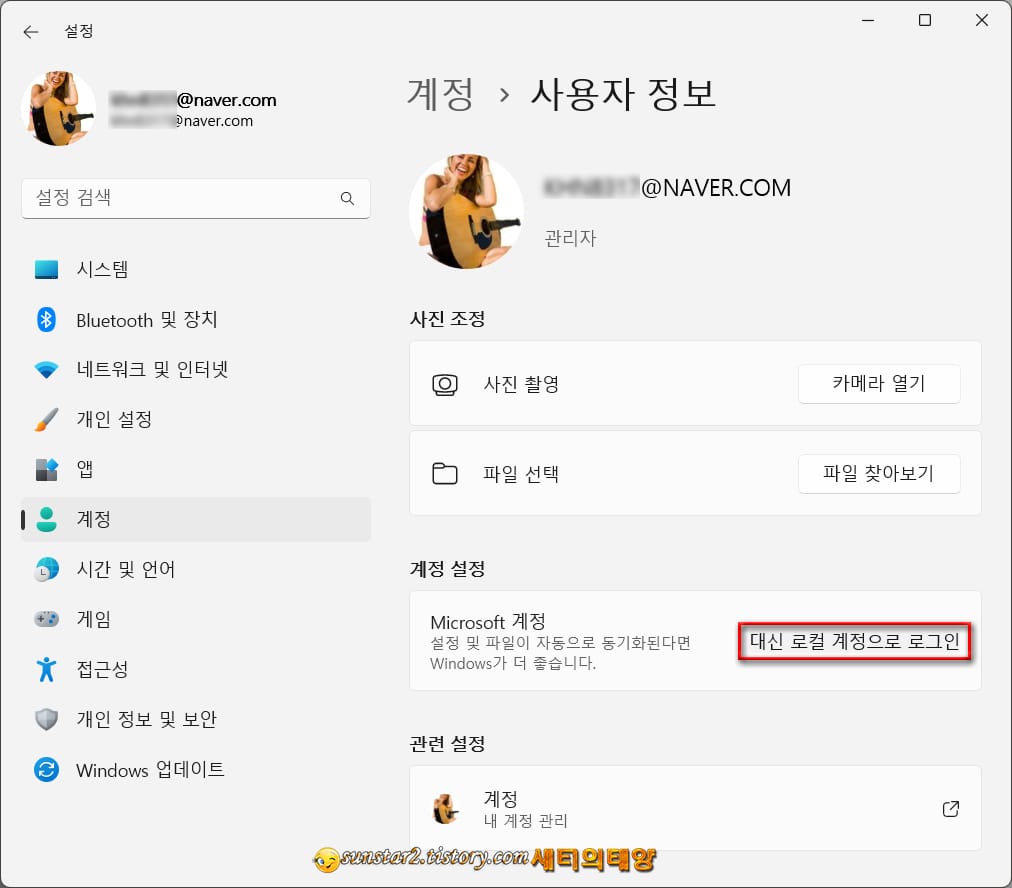Image resolution: width=1012 pixels, height=888 pixels.
Task: Open 네트워크 및 인터넷 category
Action: pyautogui.click(x=196, y=370)
